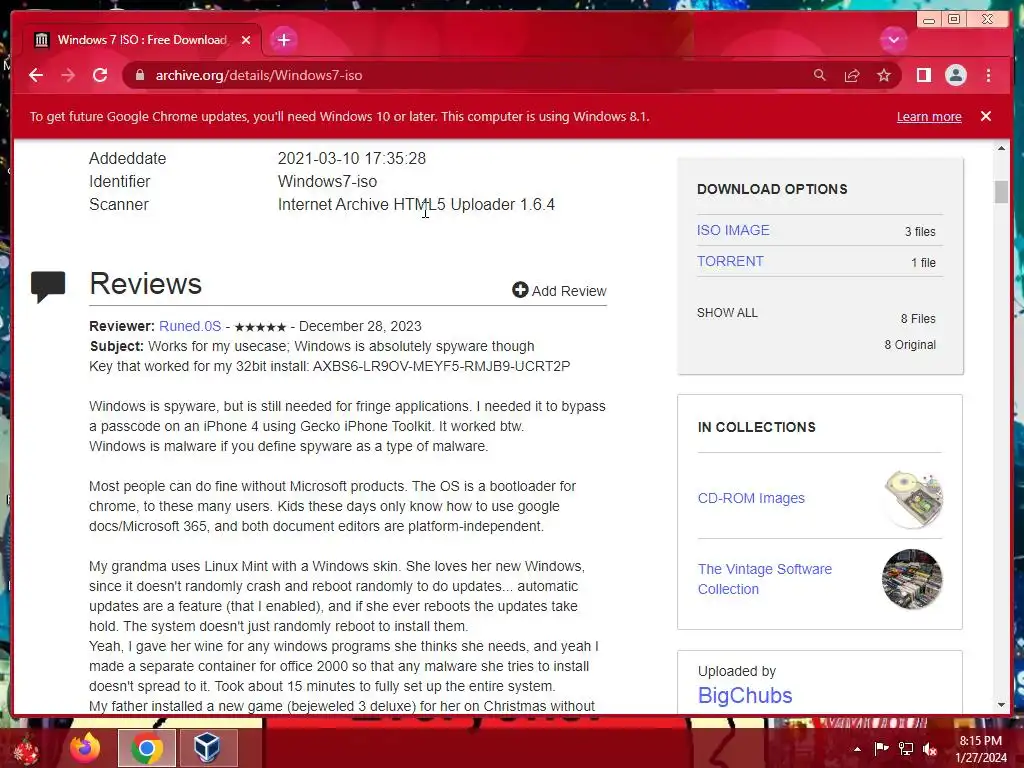Reload the archive.org page
This screenshot has width=1024, height=768.
(x=100, y=75)
